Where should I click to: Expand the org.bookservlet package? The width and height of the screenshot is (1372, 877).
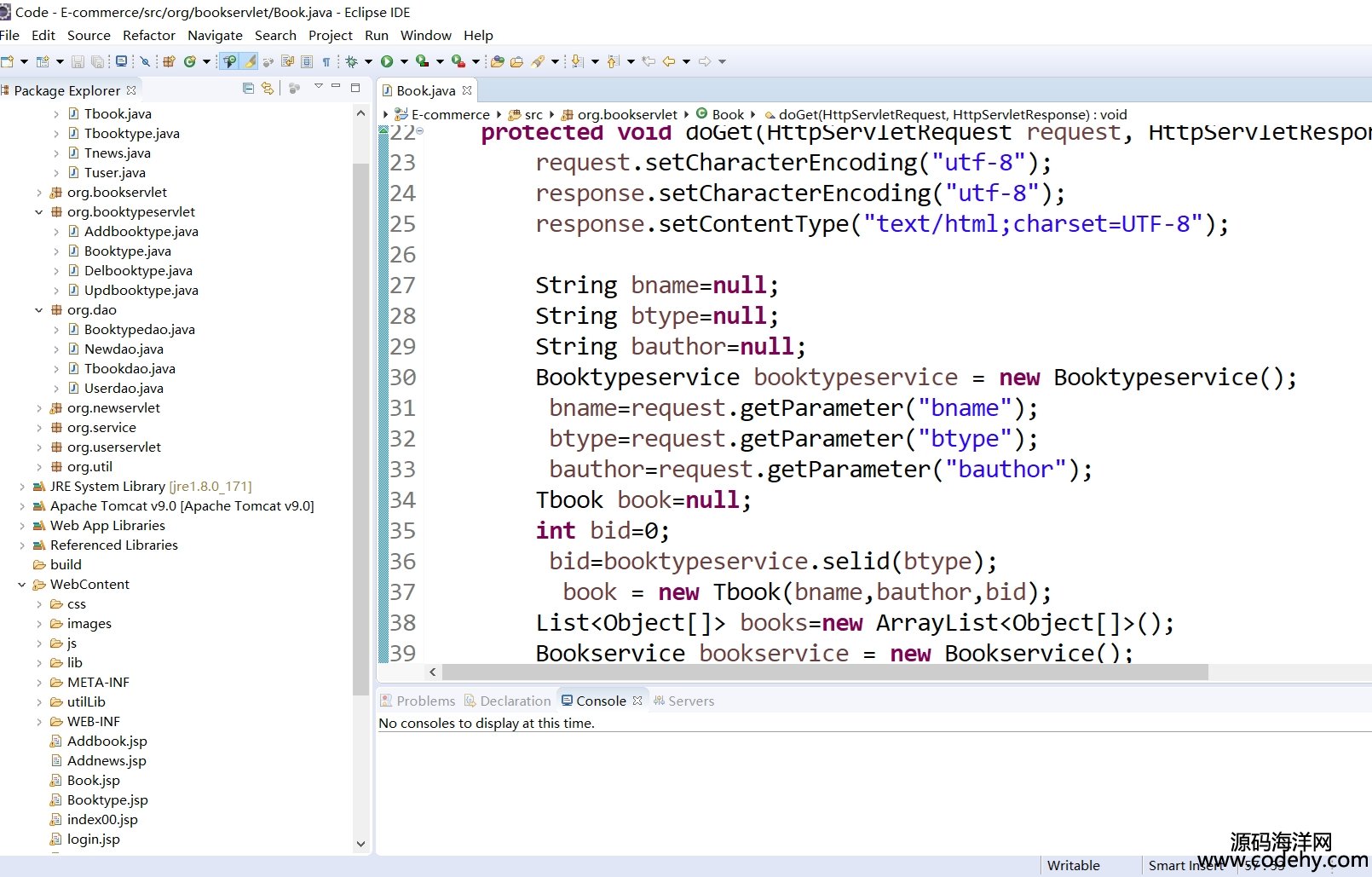[x=38, y=193]
